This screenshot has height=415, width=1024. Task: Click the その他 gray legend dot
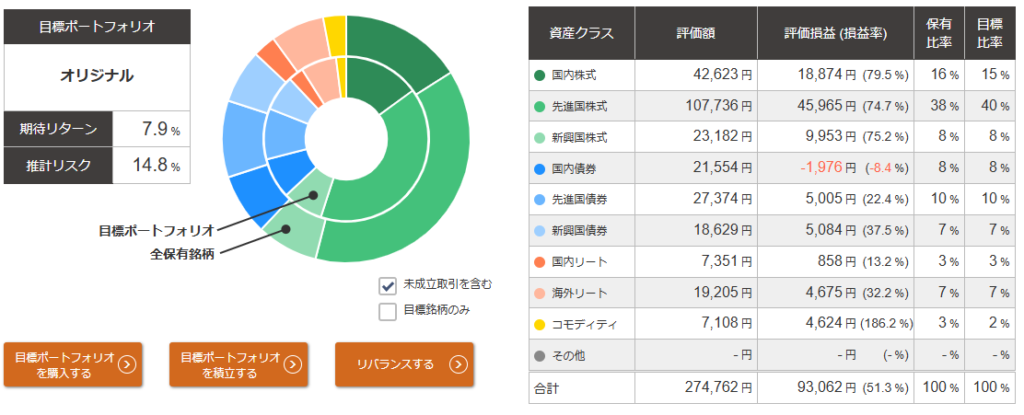[541, 355]
